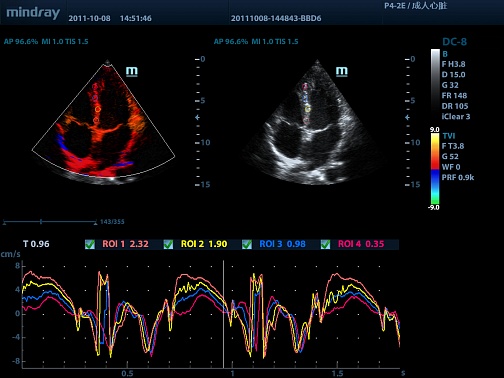Click the M orientation marker on color image
The width and height of the screenshot is (504, 378).
[x=132, y=71]
